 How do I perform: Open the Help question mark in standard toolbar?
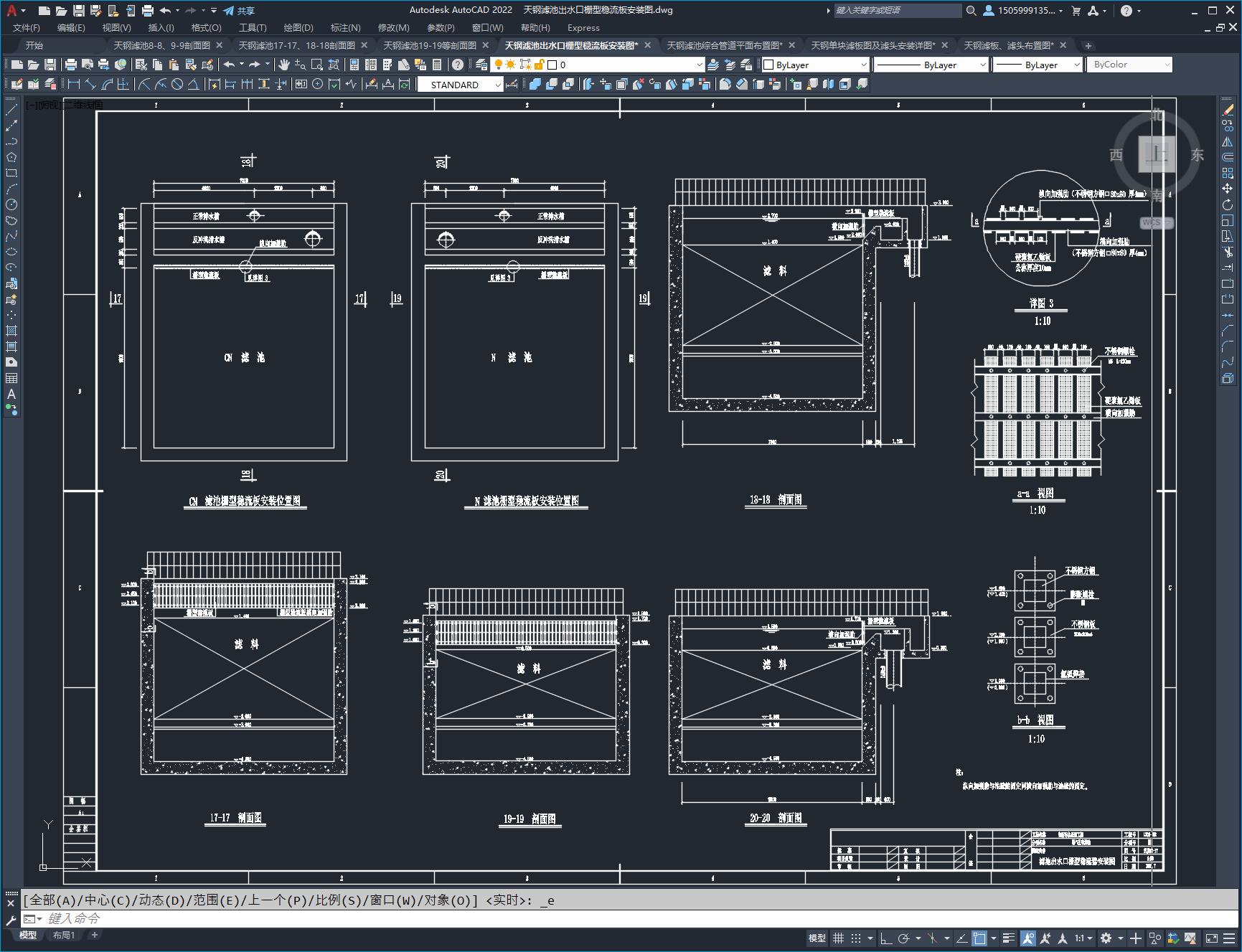(x=458, y=65)
